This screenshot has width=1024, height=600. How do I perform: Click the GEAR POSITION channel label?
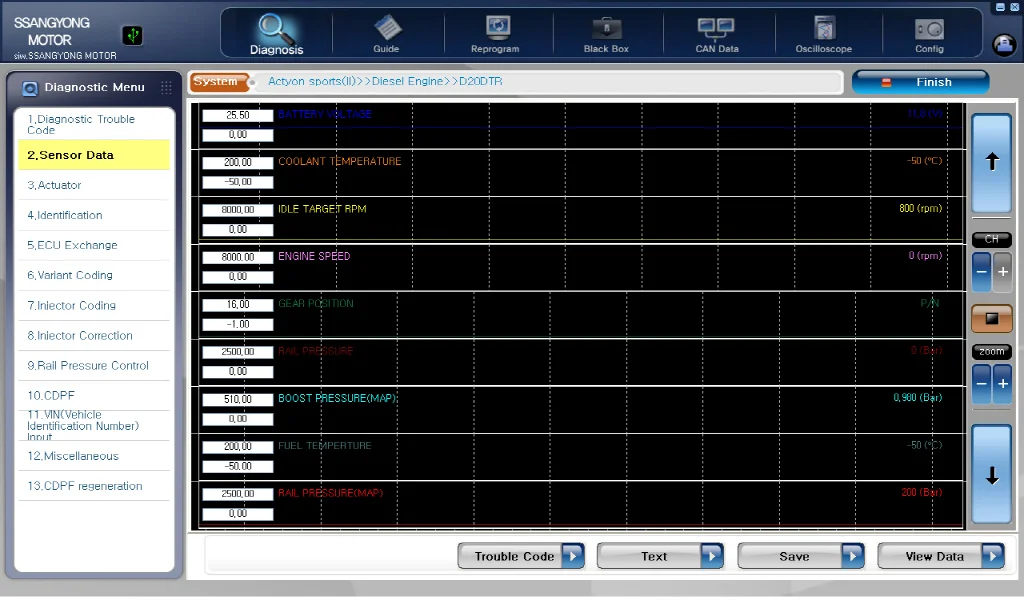point(315,304)
